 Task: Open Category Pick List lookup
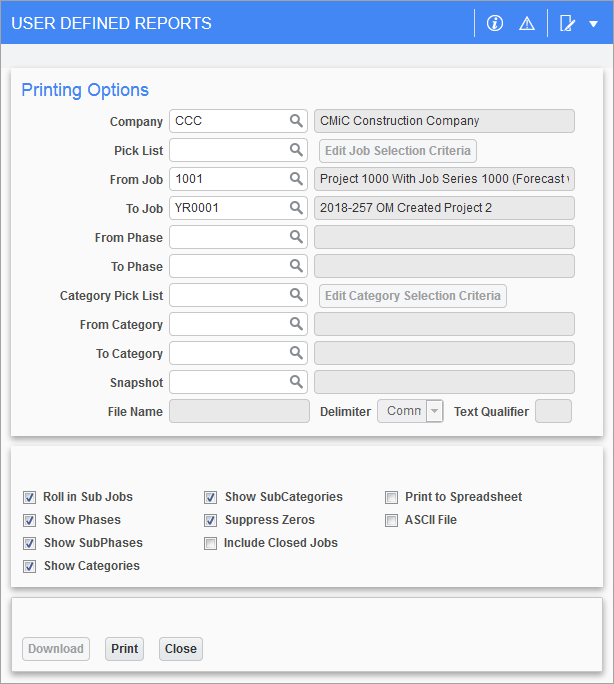pos(296,295)
